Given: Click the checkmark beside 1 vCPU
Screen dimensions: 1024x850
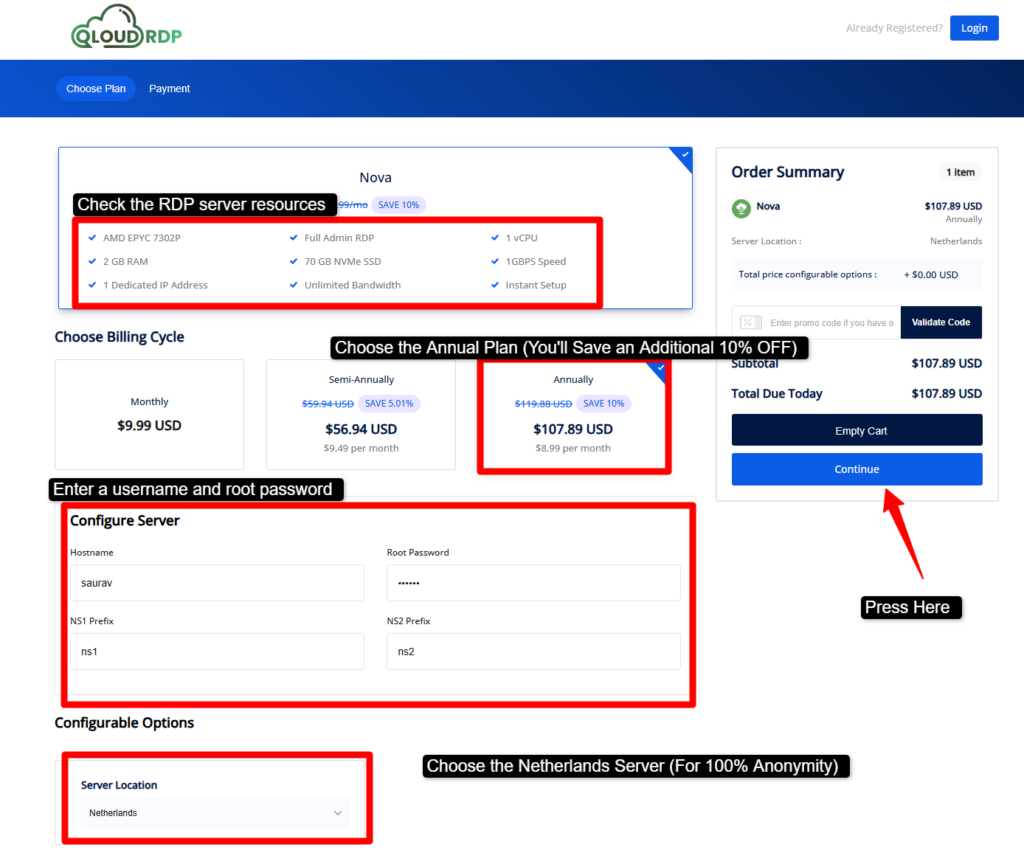Looking at the screenshot, I should tap(495, 238).
